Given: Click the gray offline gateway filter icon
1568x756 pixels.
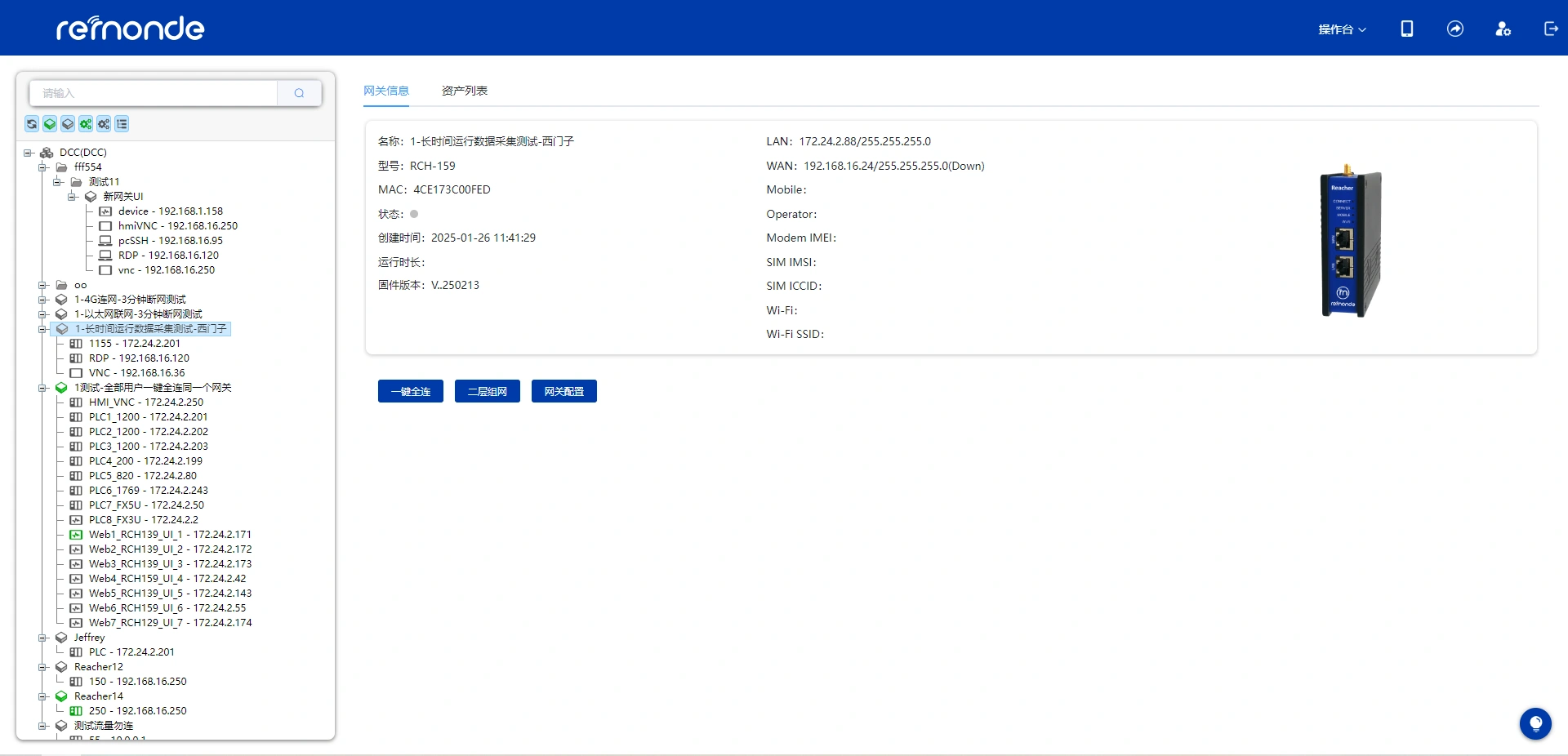Looking at the screenshot, I should tap(68, 124).
